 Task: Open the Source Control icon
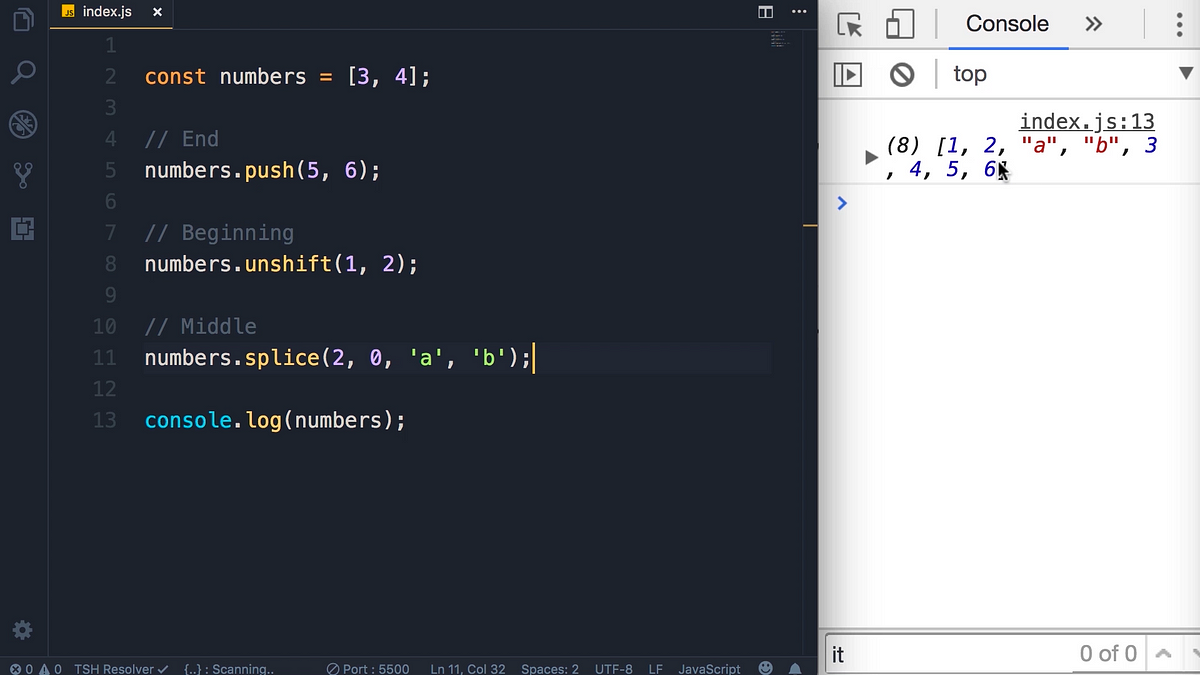point(23,177)
